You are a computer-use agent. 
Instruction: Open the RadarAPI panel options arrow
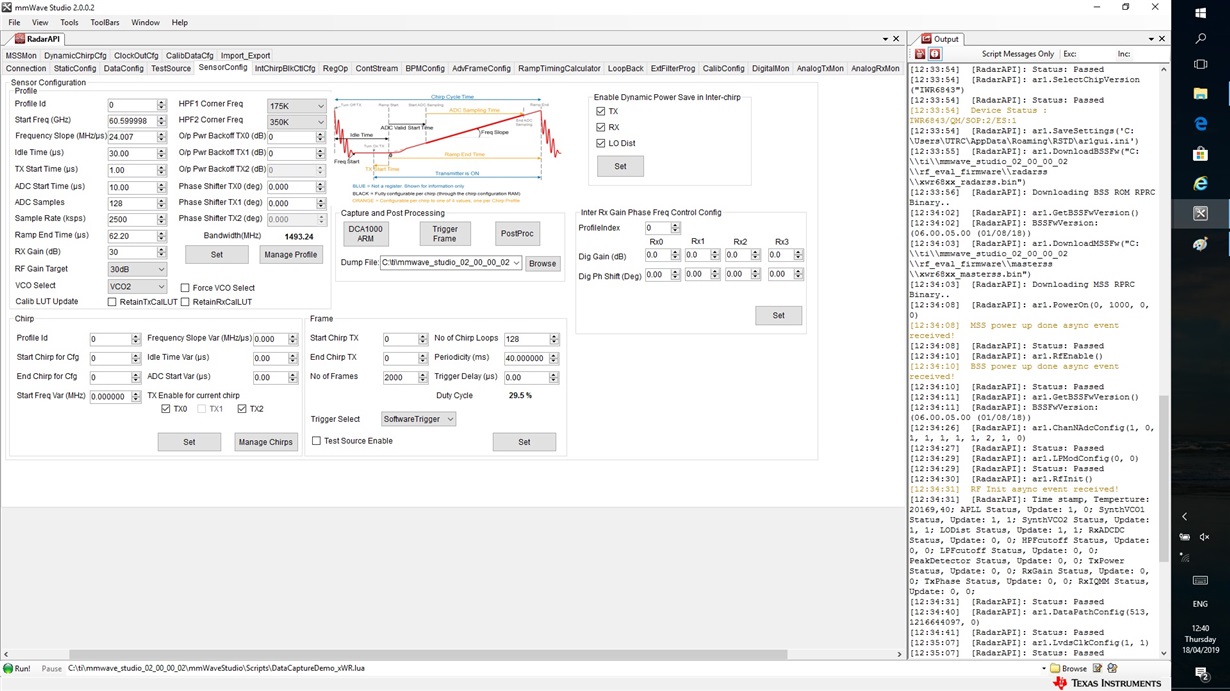pyautogui.click(x=884, y=39)
